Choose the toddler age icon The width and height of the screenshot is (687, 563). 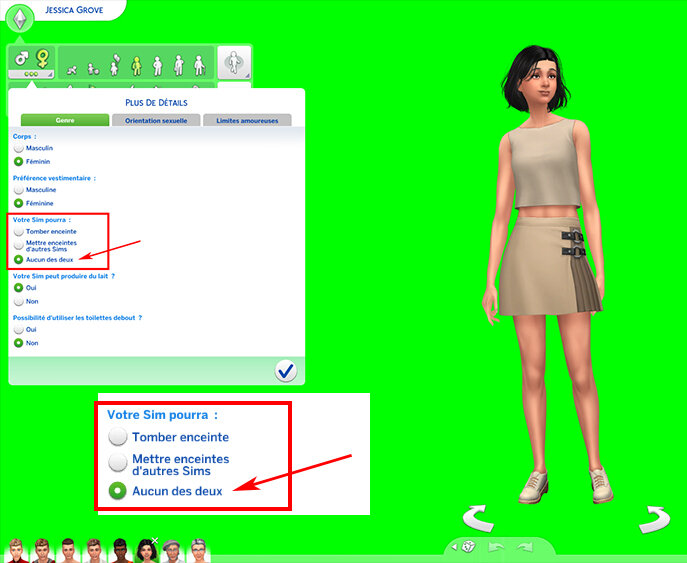[93, 69]
